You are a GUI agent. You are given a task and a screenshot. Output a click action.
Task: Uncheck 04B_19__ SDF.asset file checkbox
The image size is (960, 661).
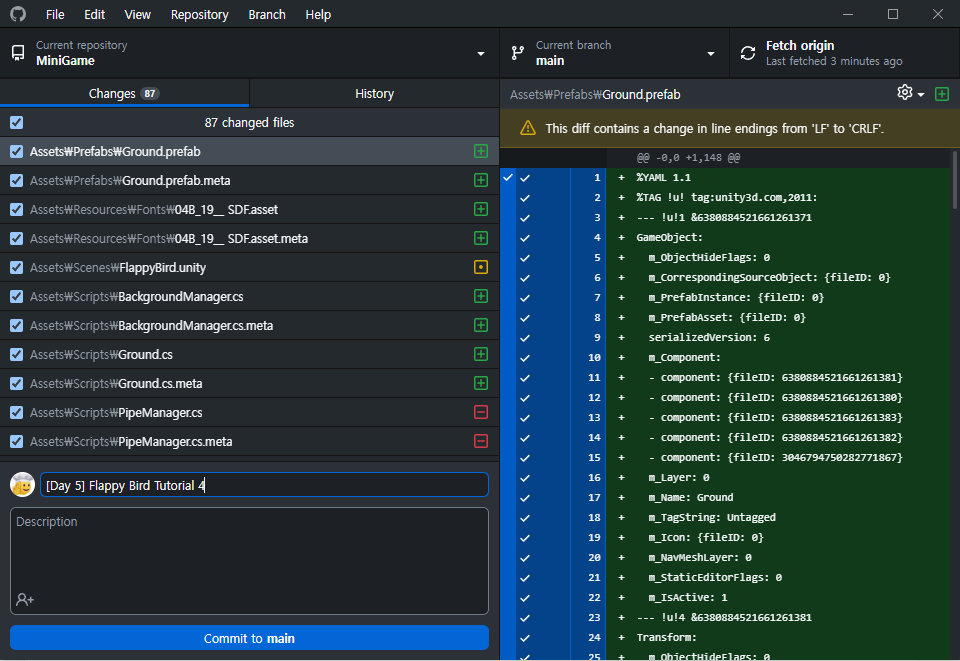pos(17,209)
